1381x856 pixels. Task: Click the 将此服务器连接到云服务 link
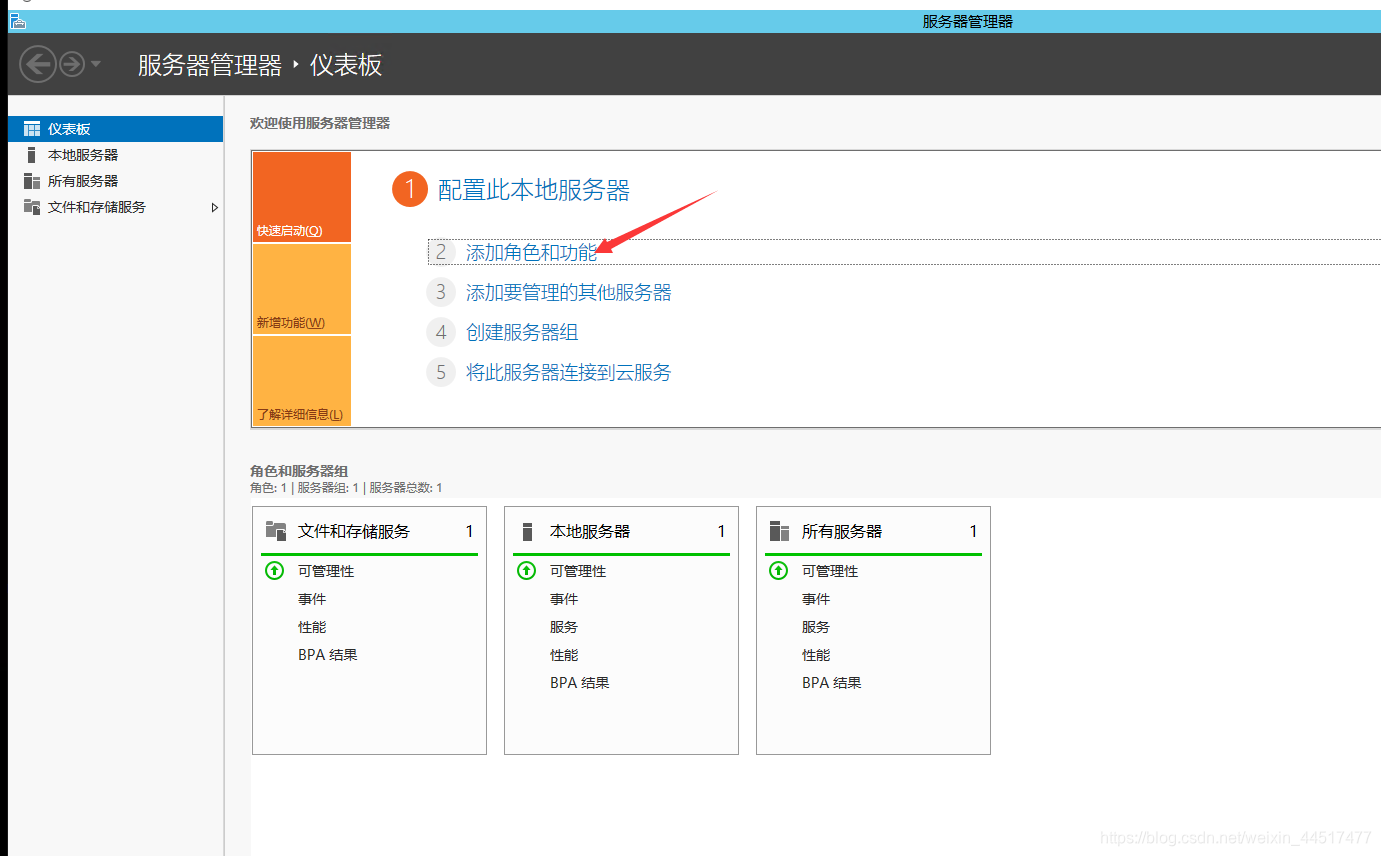568,372
